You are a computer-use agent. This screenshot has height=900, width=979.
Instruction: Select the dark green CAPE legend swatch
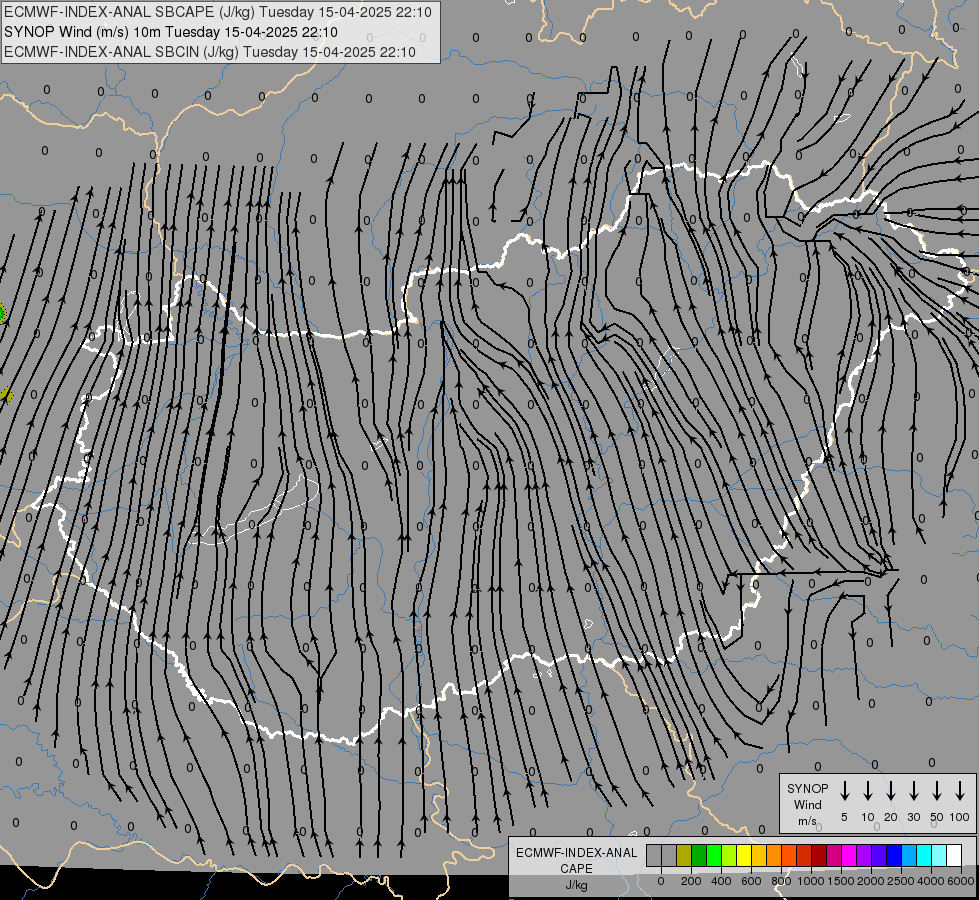pyautogui.click(x=699, y=855)
